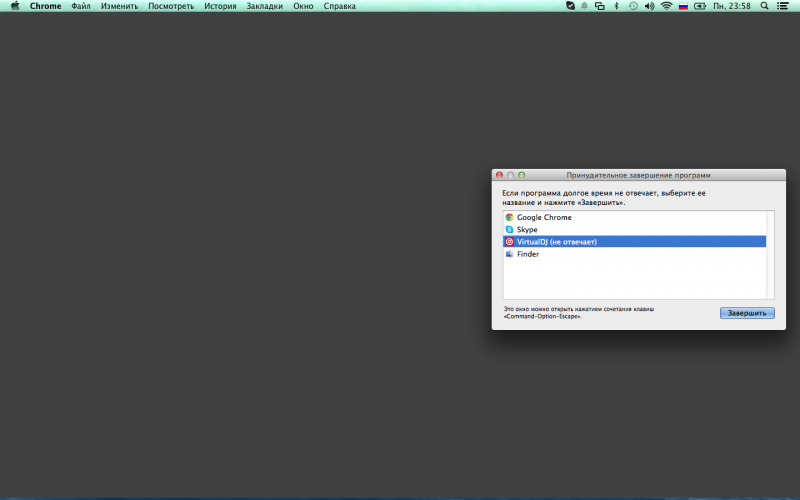Click the Skype icon in list
Screen dimensions: 800x500
(509, 230)
